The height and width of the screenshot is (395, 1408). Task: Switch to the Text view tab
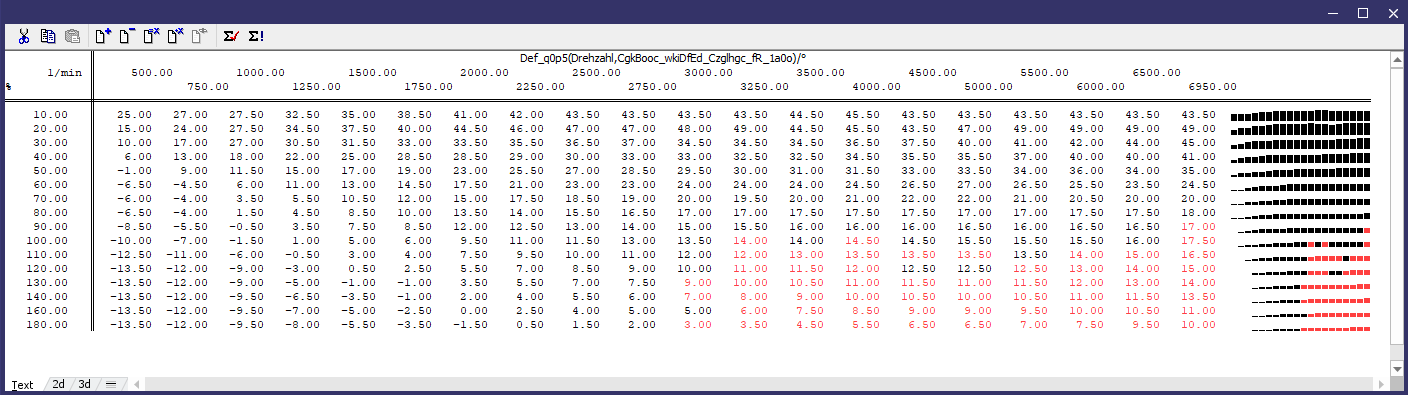pyautogui.click(x=22, y=385)
